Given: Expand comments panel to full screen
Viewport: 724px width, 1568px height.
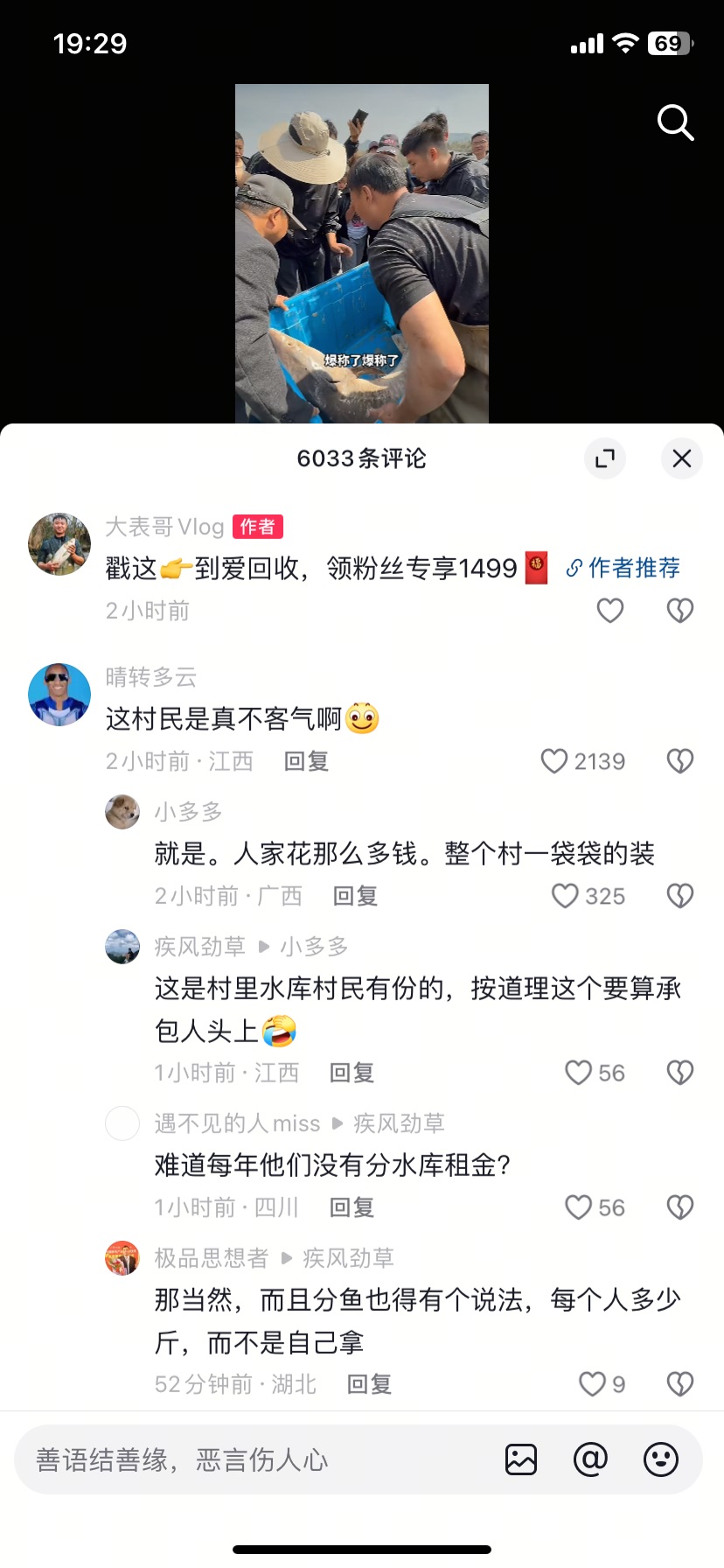Looking at the screenshot, I should pos(605,458).
